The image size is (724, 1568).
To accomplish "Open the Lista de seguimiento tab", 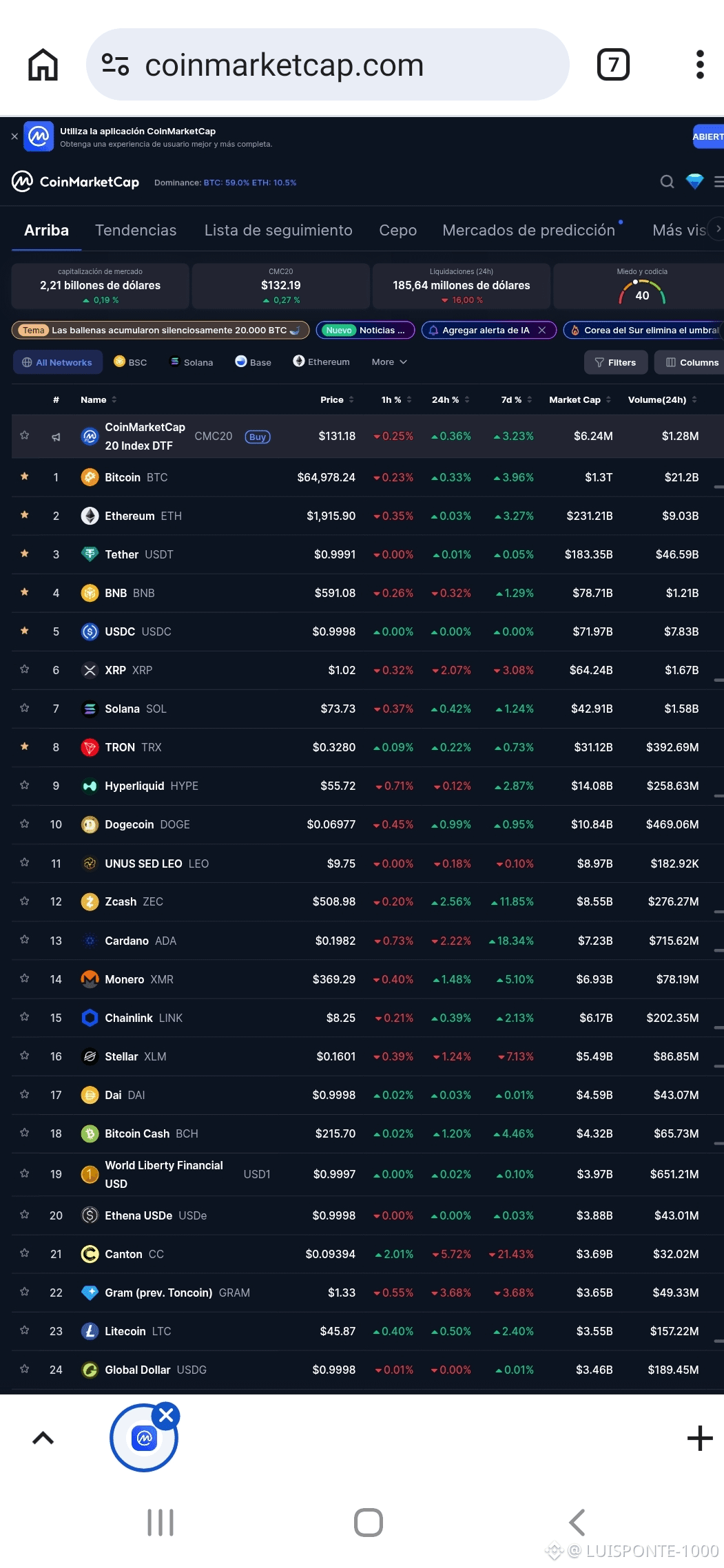I will point(278,230).
